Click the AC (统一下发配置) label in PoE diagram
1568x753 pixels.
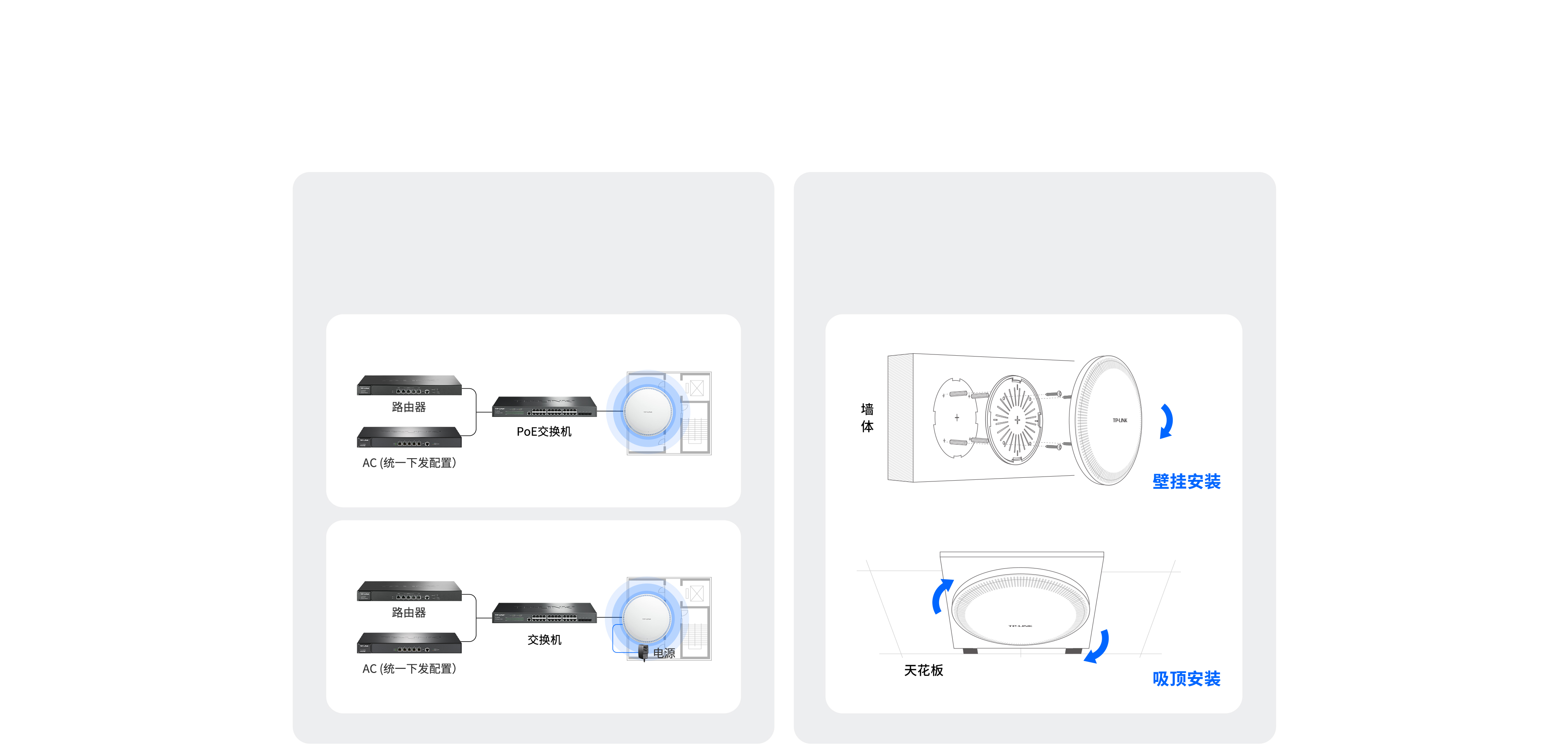click(x=409, y=463)
